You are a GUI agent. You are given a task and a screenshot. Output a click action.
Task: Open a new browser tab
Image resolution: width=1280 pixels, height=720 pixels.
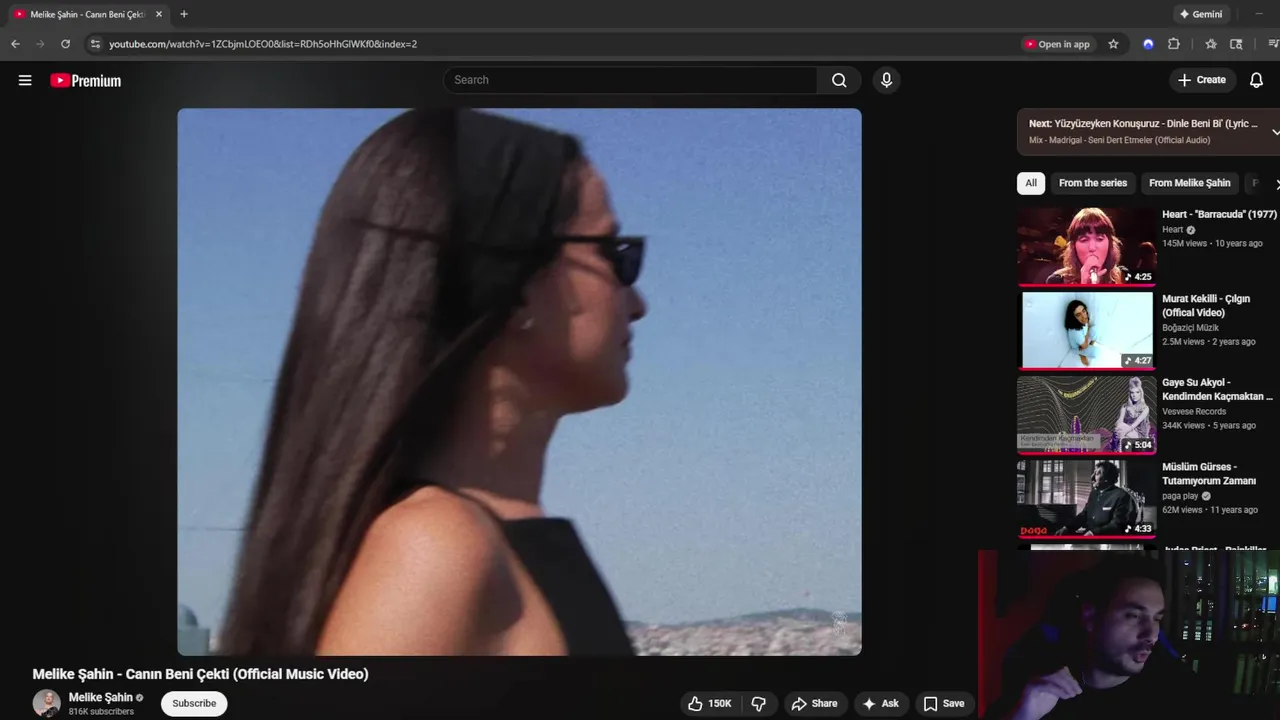point(183,14)
